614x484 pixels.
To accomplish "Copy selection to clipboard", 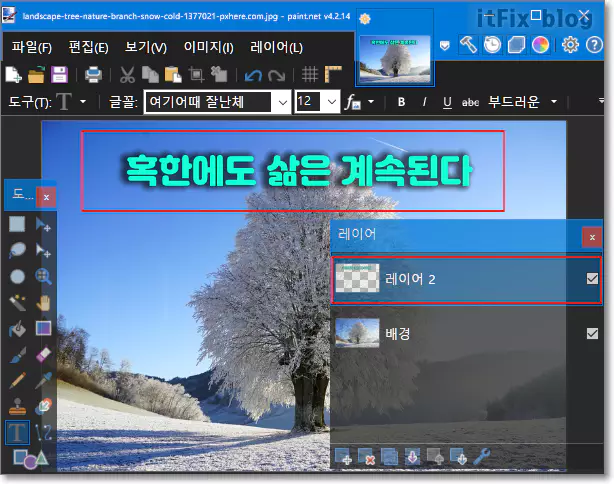I will coord(150,74).
